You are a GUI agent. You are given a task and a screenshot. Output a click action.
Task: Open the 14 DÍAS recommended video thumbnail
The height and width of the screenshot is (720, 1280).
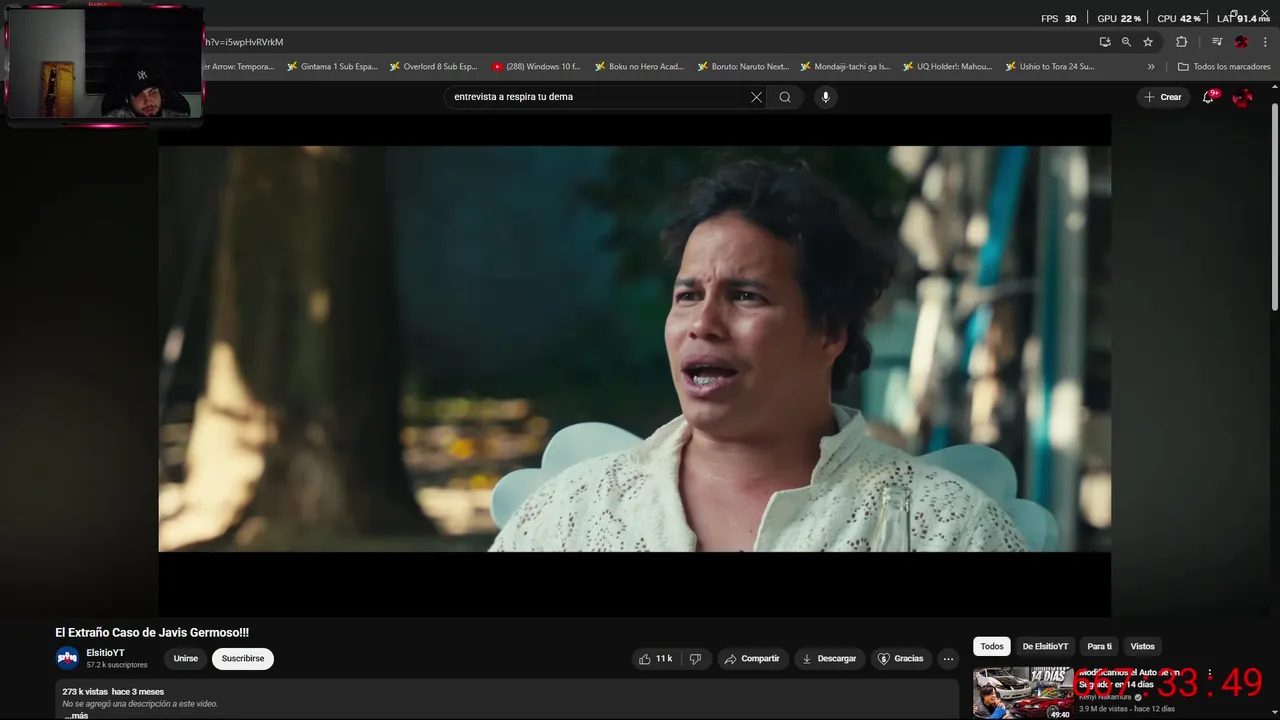[x=1023, y=692]
